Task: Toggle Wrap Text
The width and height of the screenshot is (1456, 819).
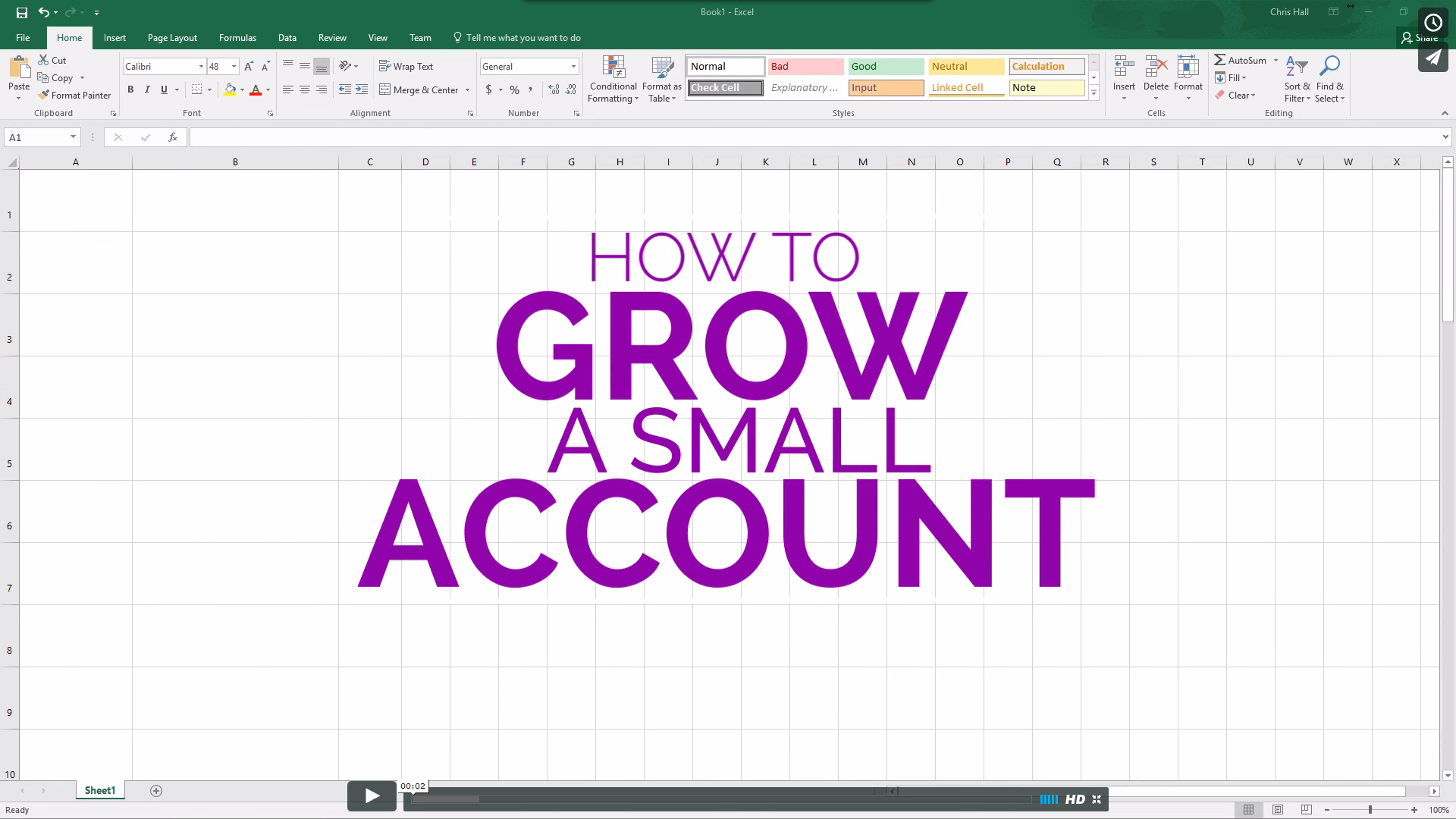Action: coord(406,66)
